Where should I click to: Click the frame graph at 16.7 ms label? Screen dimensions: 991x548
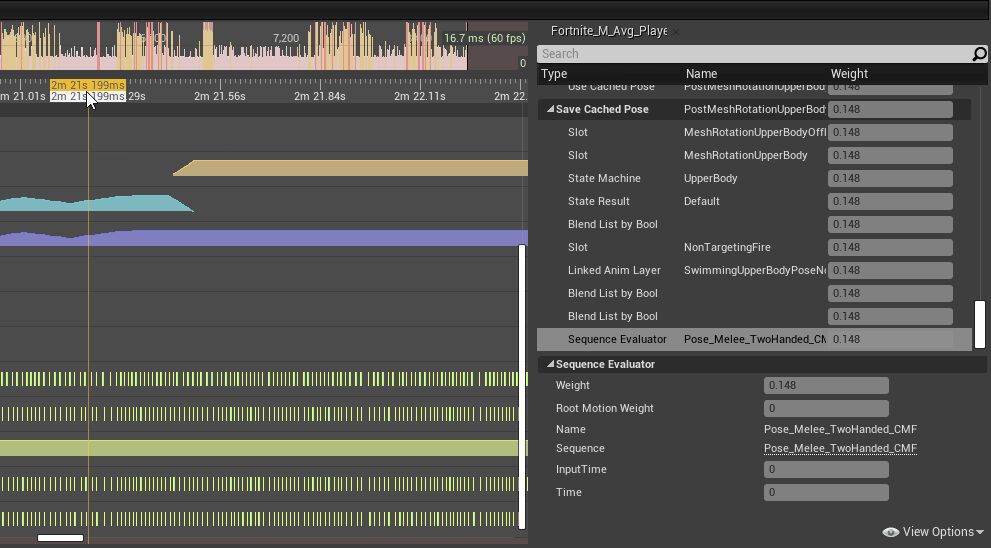484,39
